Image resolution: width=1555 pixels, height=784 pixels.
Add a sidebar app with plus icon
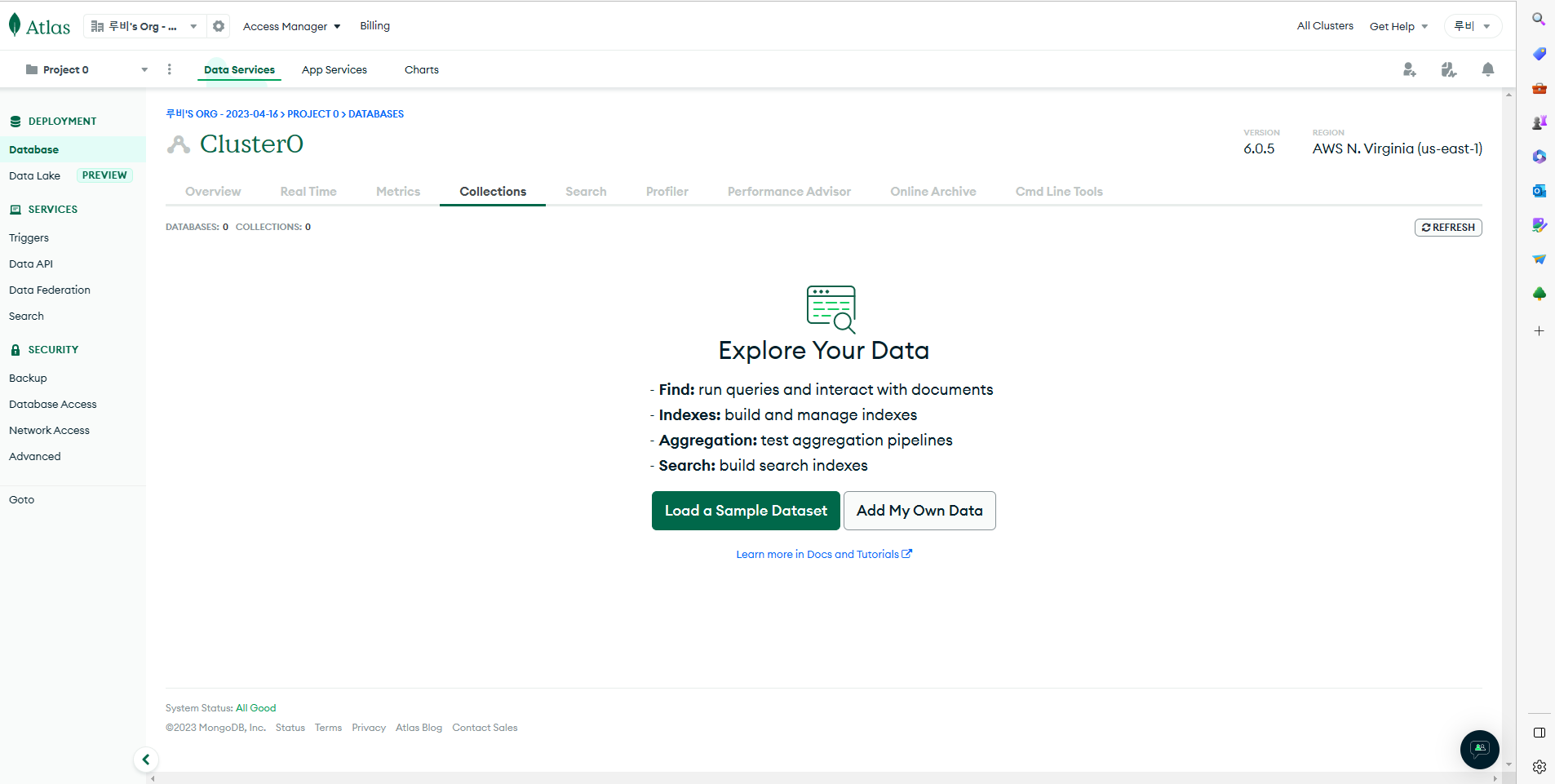coord(1539,330)
